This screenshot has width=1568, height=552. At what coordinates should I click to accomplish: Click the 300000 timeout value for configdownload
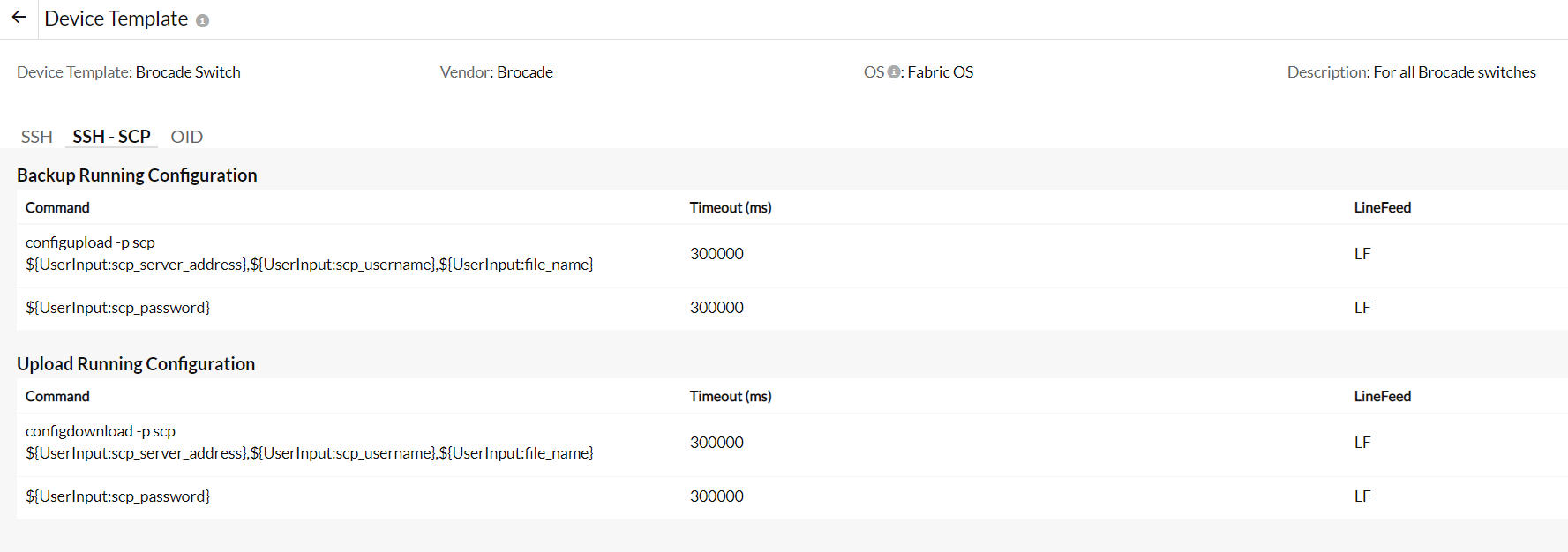[716, 442]
